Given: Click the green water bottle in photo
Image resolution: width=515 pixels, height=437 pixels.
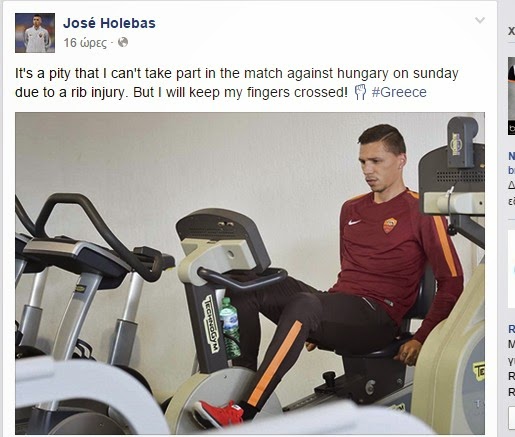Looking at the screenshot, I should coord(230,328).
